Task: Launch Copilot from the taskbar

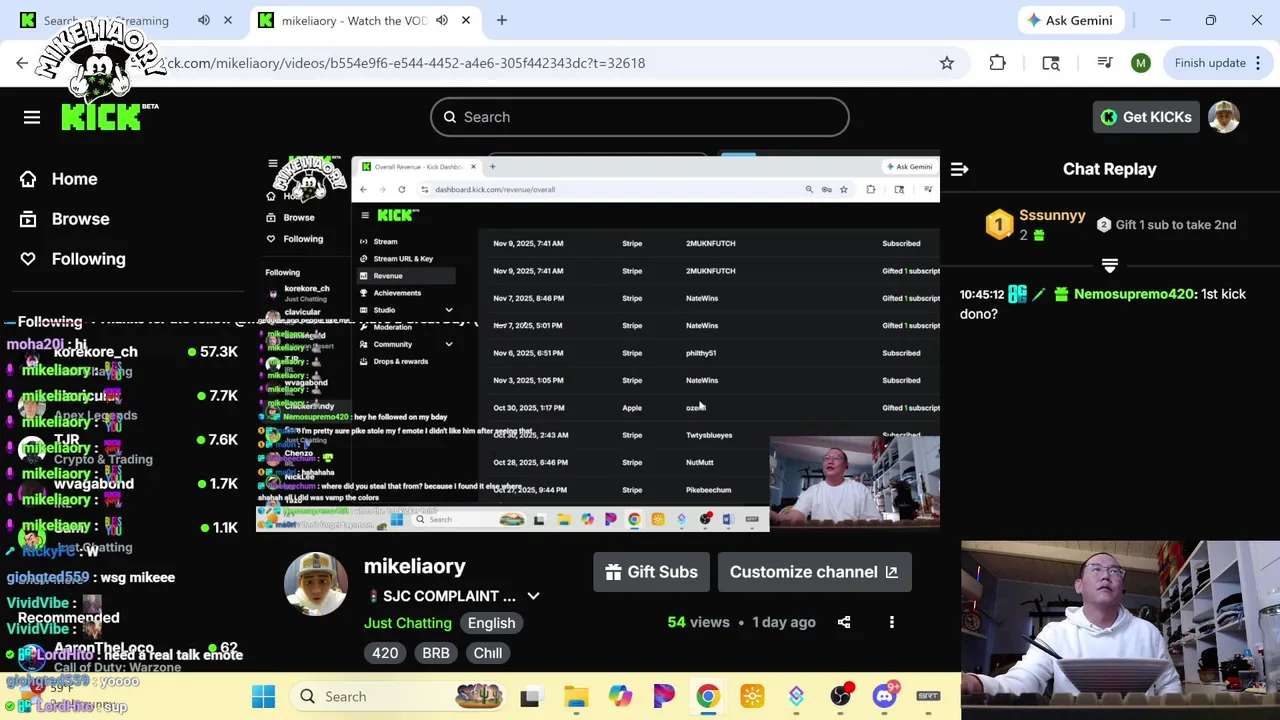Action: tap(621, 696)
